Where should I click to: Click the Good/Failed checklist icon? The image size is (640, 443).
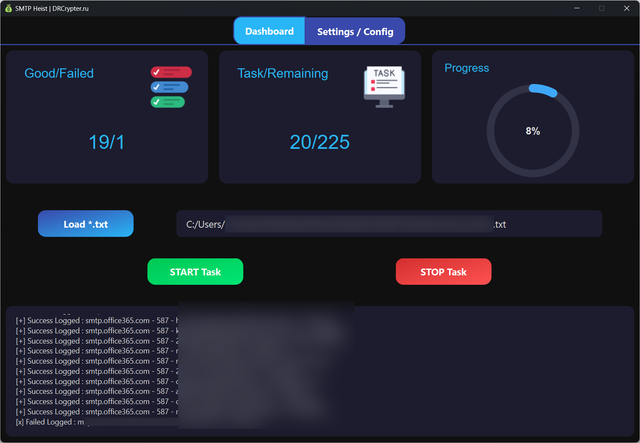click(171, 87)
